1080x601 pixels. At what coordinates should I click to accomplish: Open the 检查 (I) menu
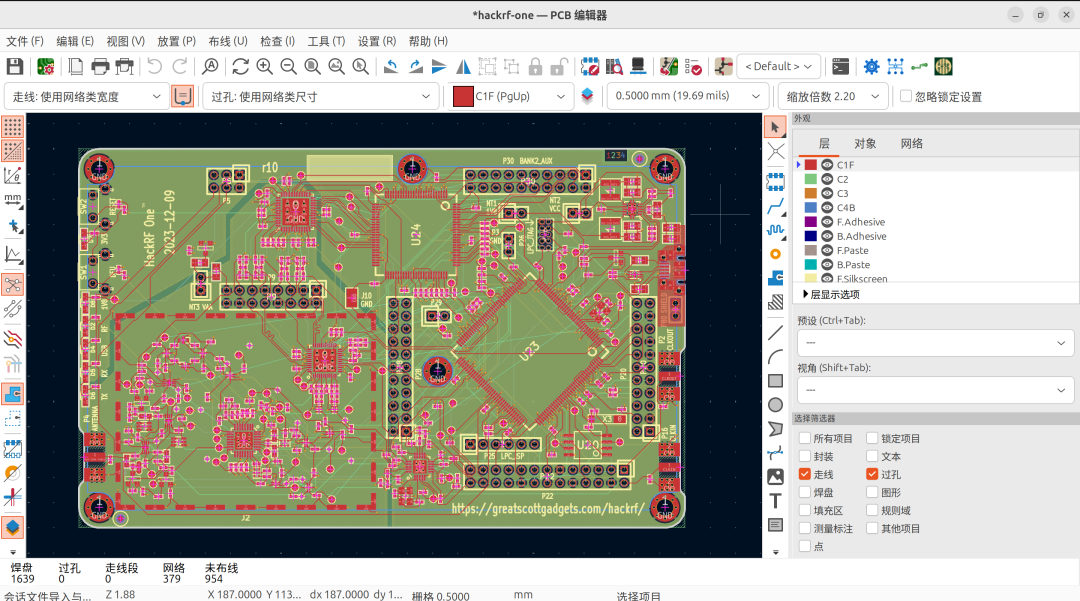click(278, 41)
